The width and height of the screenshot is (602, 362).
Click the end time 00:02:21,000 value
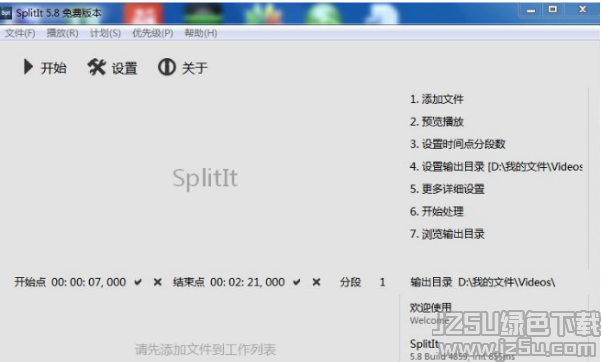pyautogui.click(x=247, y=282)
